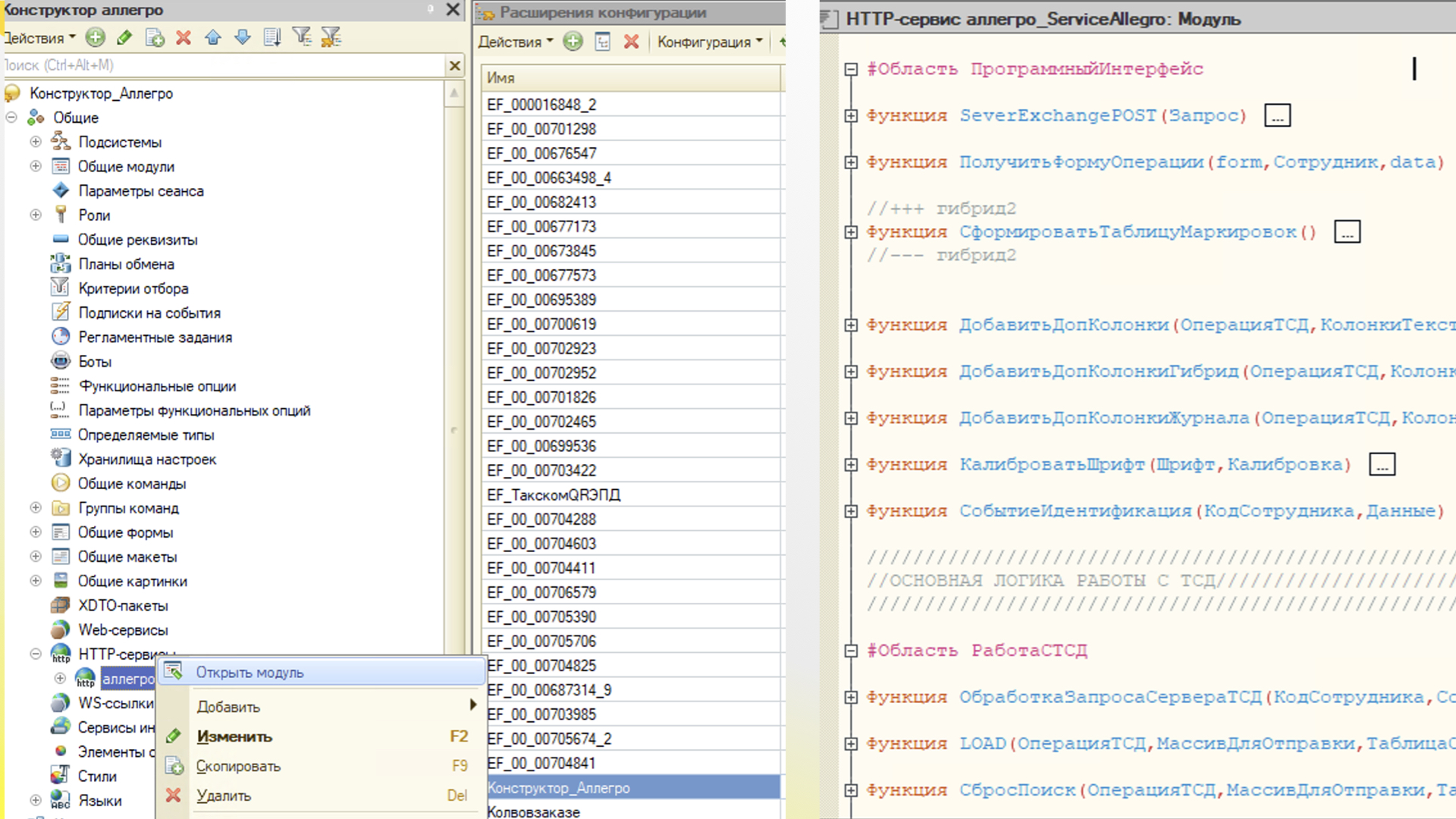Click the properties window icon in the extensions toolbar
Image resolution: width=1456 pixels, height=819 pixels.
click(603, 42)
